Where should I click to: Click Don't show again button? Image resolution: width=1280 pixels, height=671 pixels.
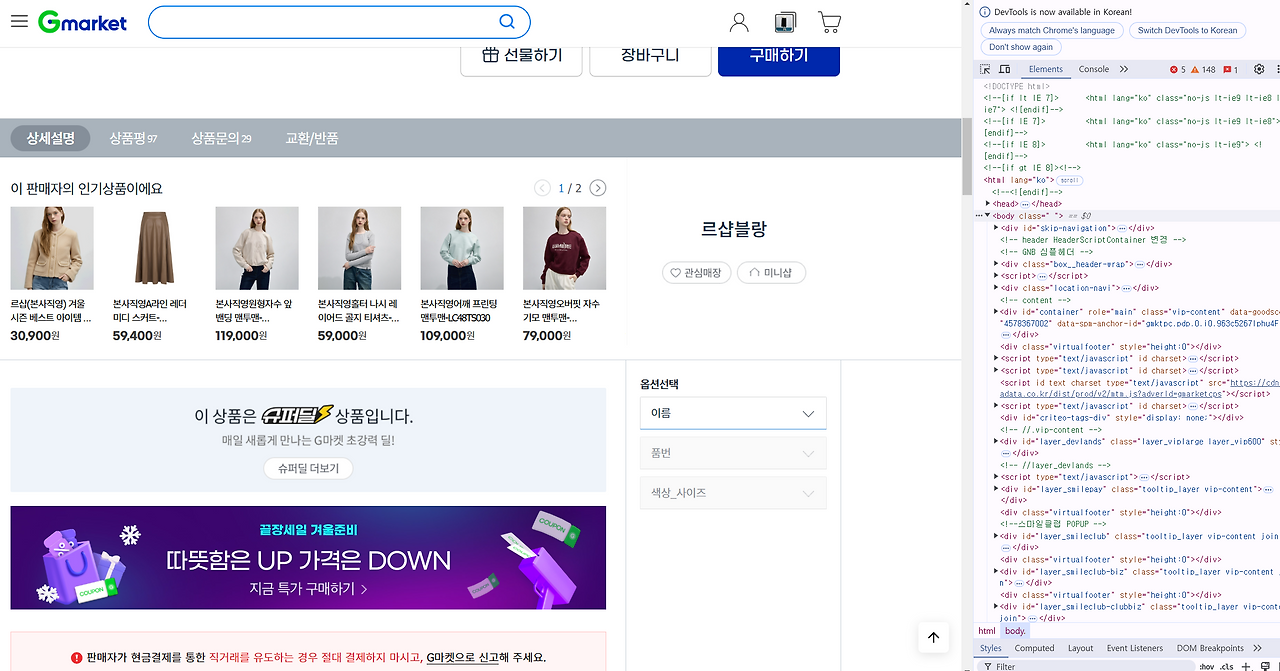[1021, 47]
